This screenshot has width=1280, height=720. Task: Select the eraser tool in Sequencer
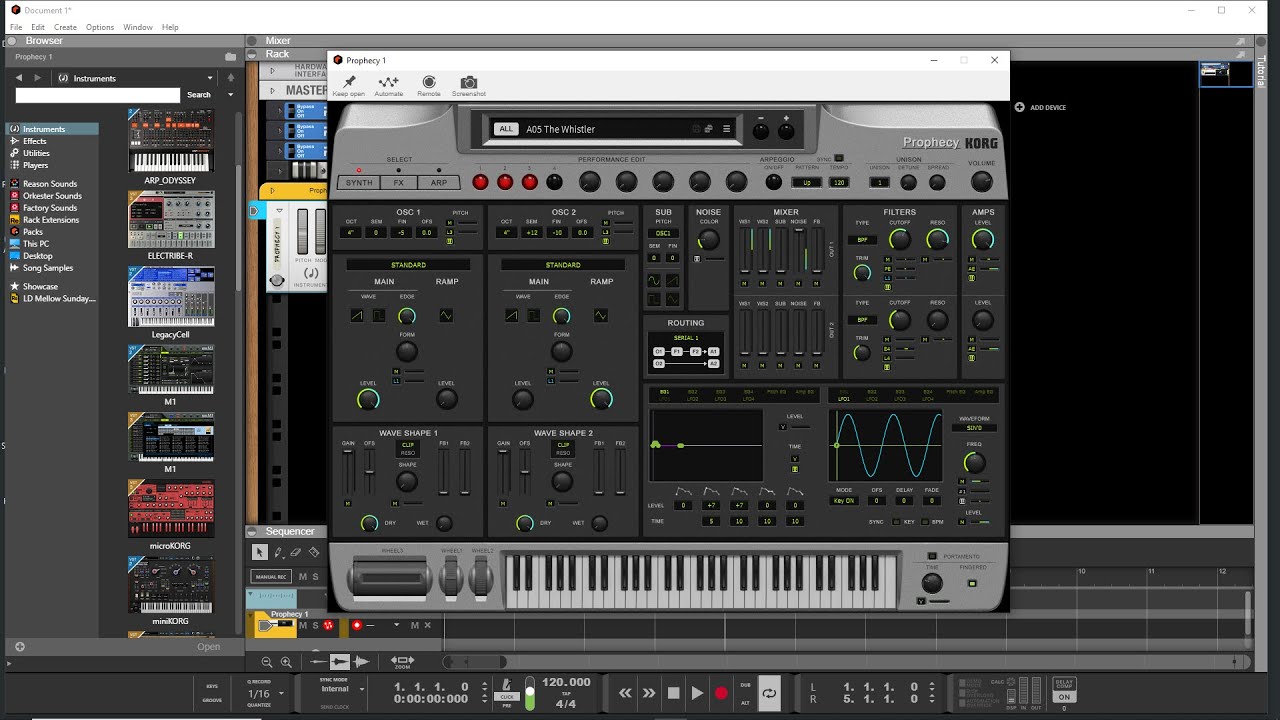coord(296,552)
